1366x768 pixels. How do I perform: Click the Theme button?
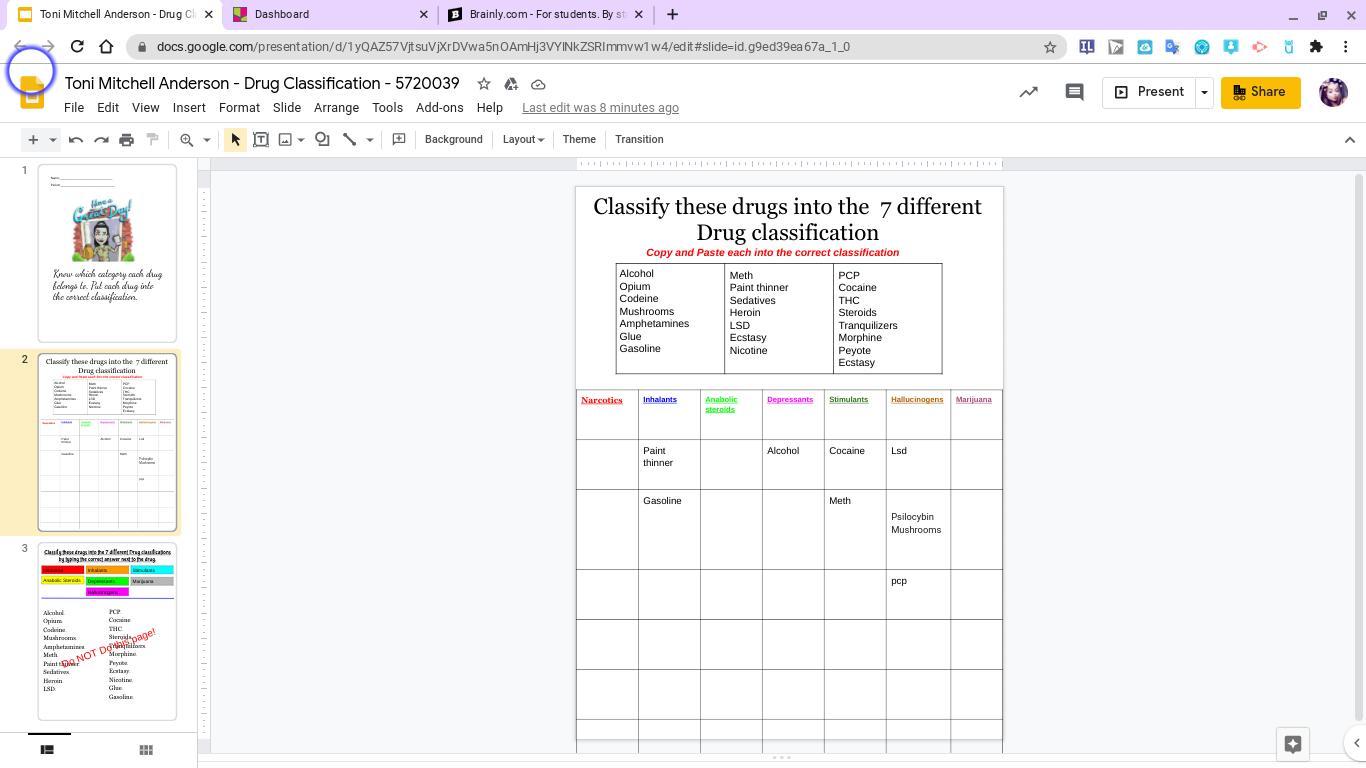[579, 140]
